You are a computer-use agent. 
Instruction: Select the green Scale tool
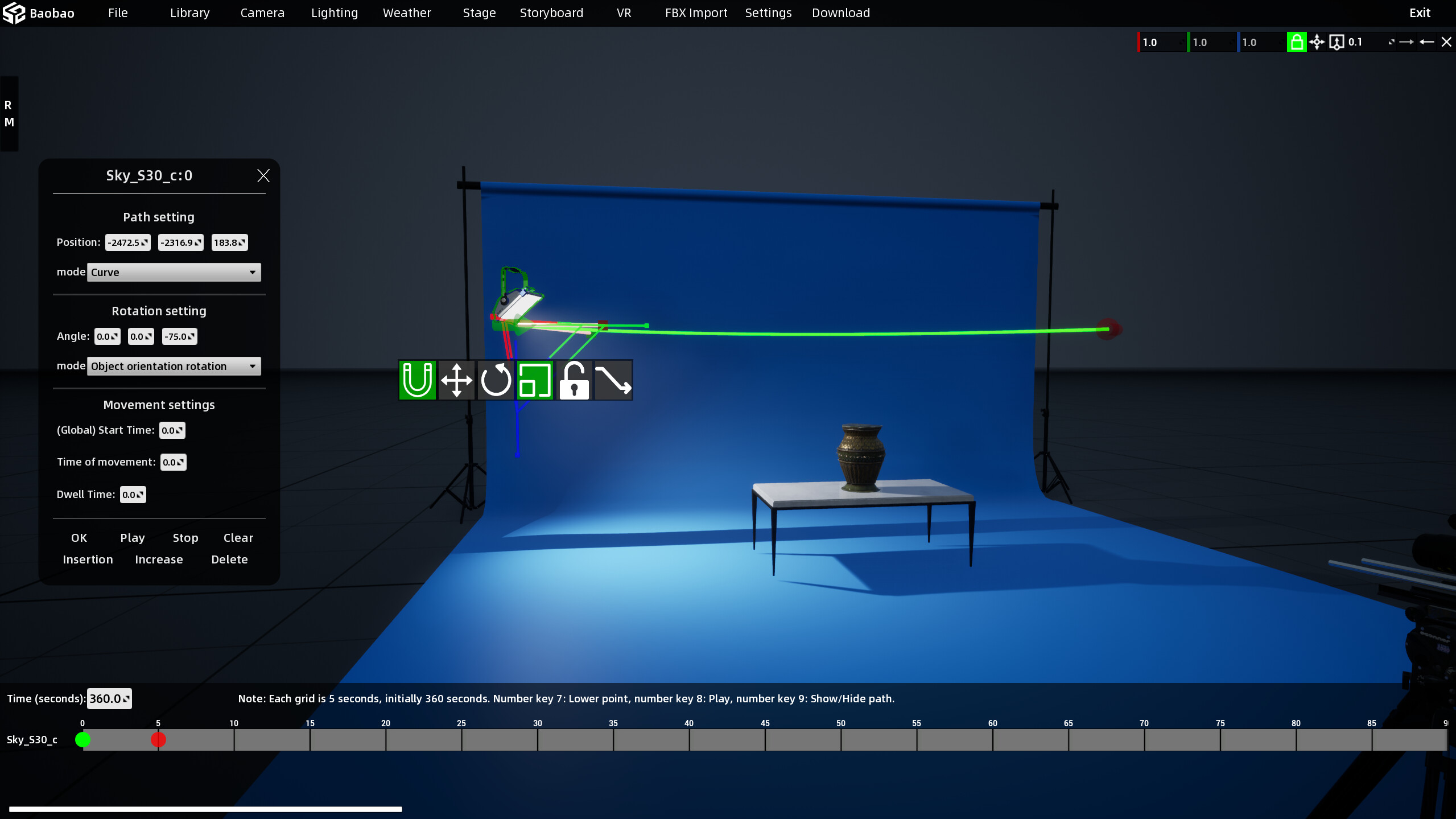(x=535, y=380)
